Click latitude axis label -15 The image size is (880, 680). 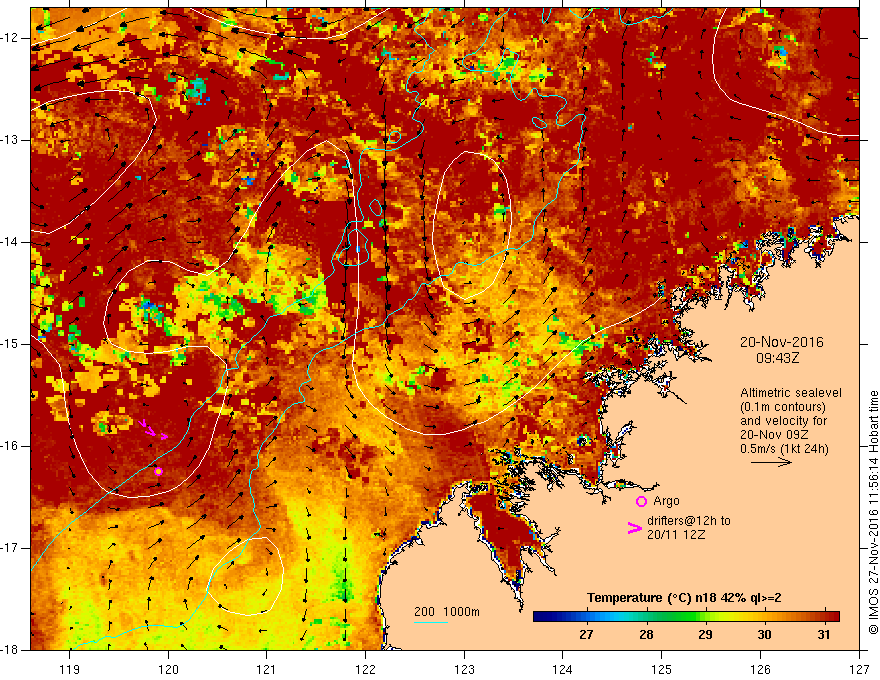pyautogui.click(x=10, y=344)
